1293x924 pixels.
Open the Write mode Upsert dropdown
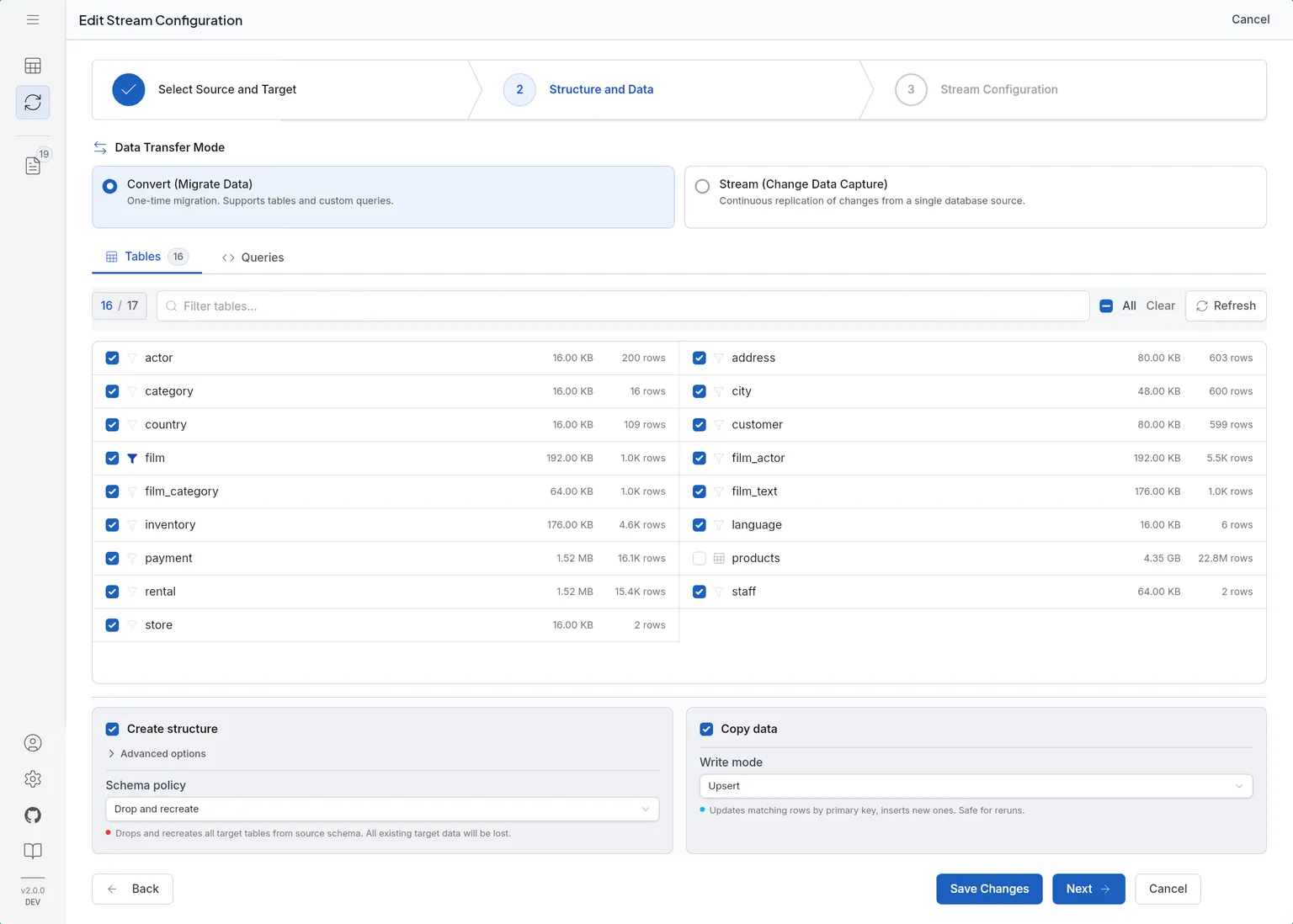point(976,786)
